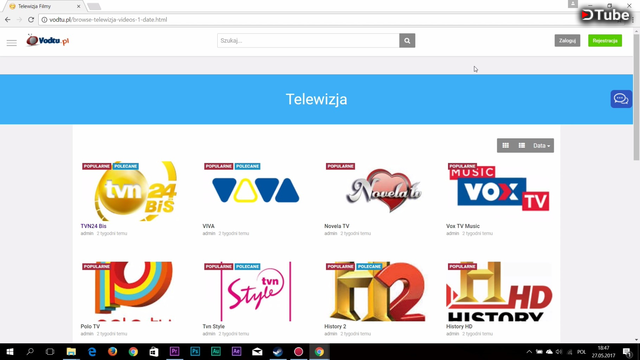Reload the current page
The height and width of the screenshot is (360, 640).
[31, 19]
